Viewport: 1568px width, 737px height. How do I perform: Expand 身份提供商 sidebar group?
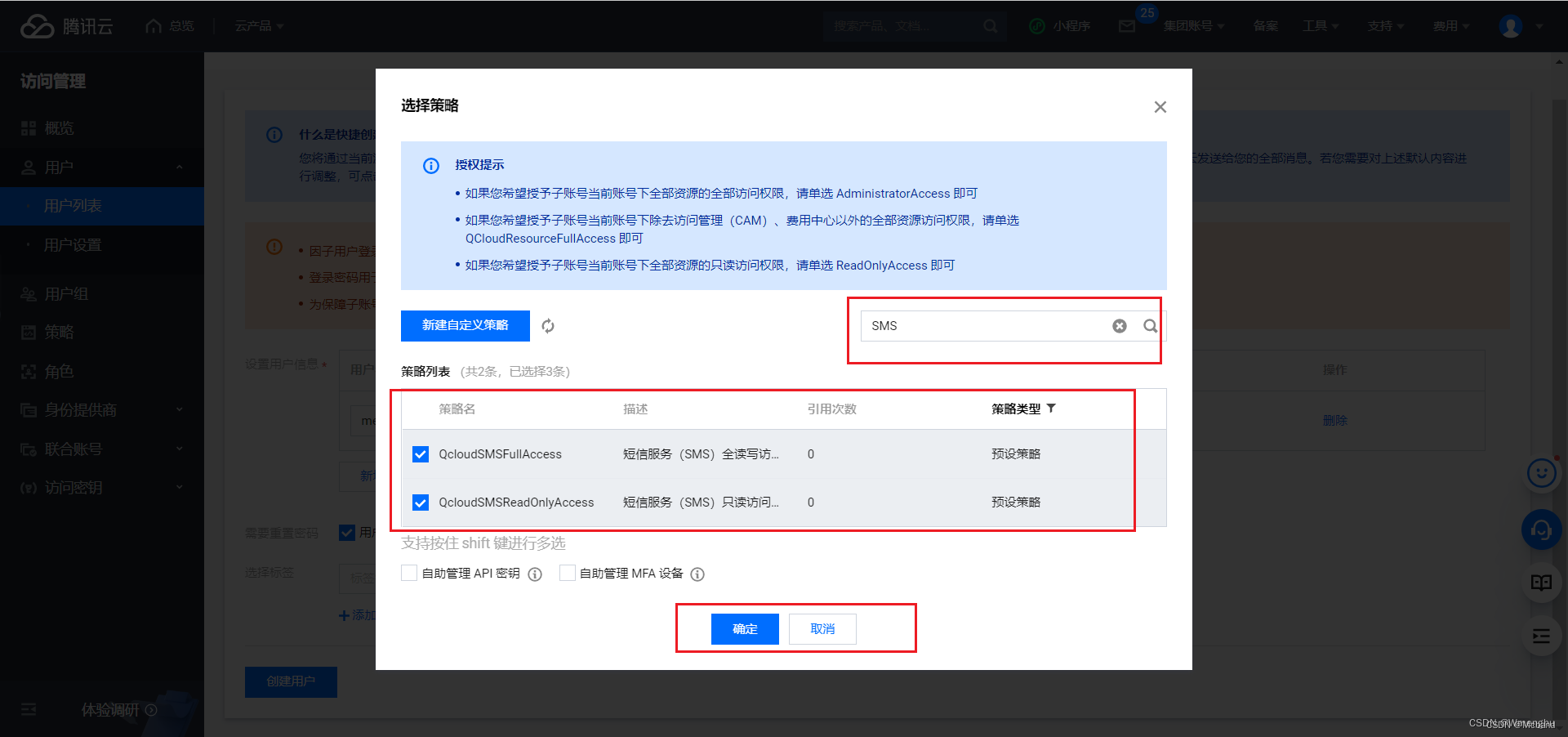click(x=102, y=410)
